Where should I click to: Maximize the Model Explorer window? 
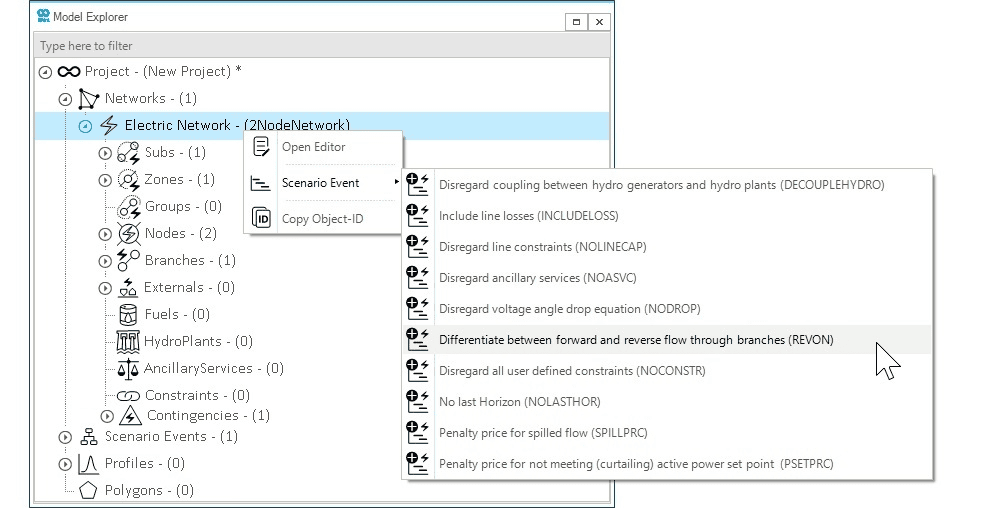[x=577, y=20]
